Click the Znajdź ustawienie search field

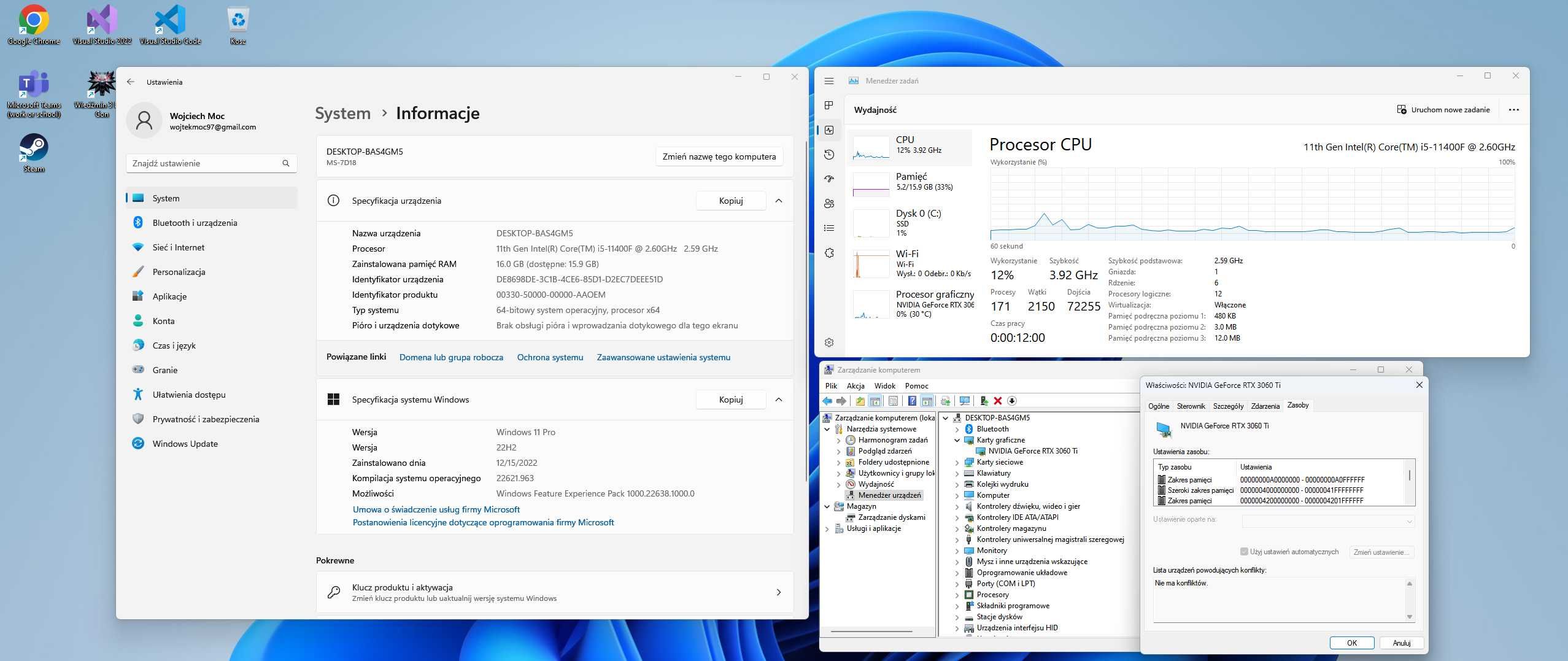(x=211, y=163)
